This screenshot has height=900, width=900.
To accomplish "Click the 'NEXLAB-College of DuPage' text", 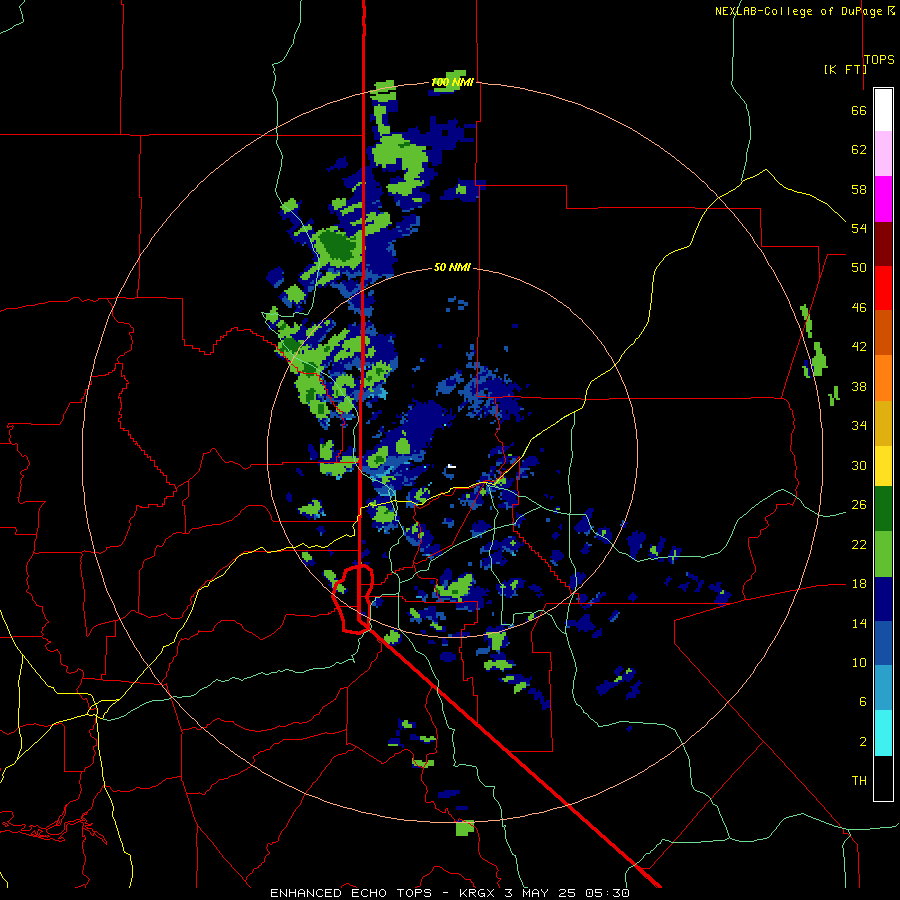I will click(800, 11).
